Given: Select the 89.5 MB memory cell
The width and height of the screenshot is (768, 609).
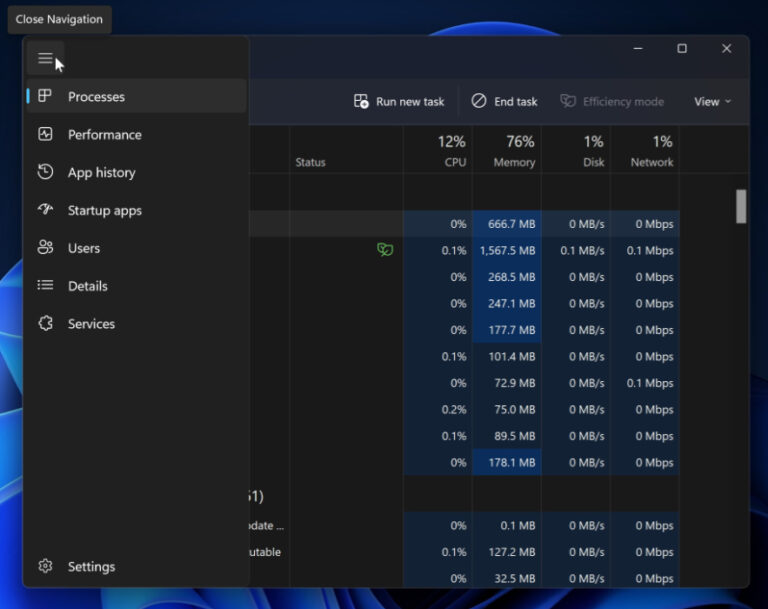Looking at the screenshot, I should tap(507, 436).
